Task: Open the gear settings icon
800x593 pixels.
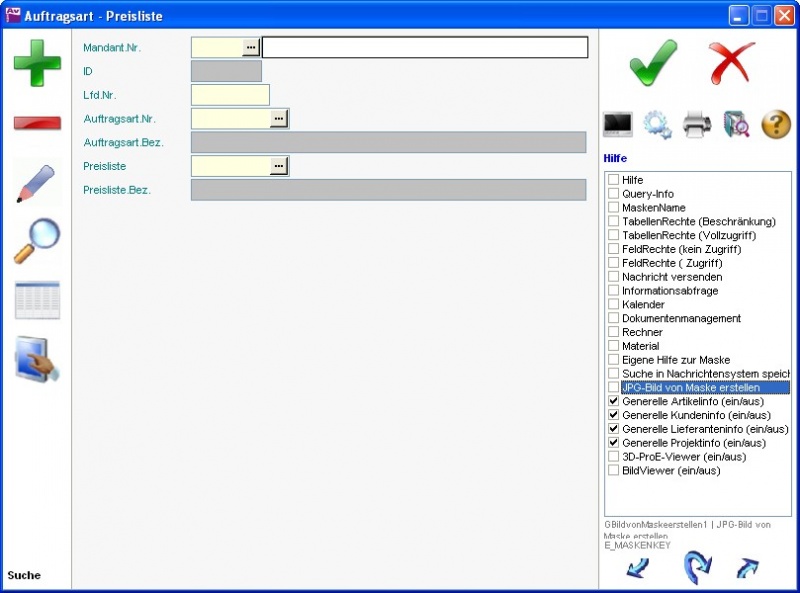Action: (x=657, y=124)
